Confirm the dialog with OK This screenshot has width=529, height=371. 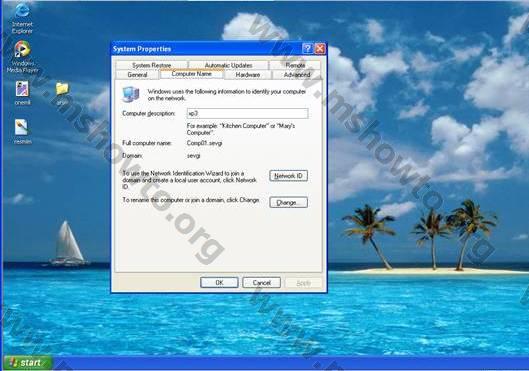[x=219, y=283]
